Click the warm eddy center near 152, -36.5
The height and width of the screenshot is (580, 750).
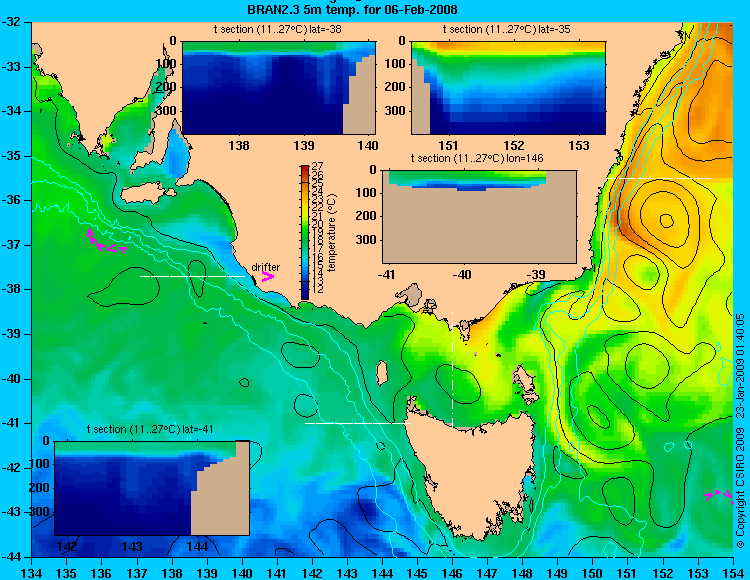(x=666, y=220)
